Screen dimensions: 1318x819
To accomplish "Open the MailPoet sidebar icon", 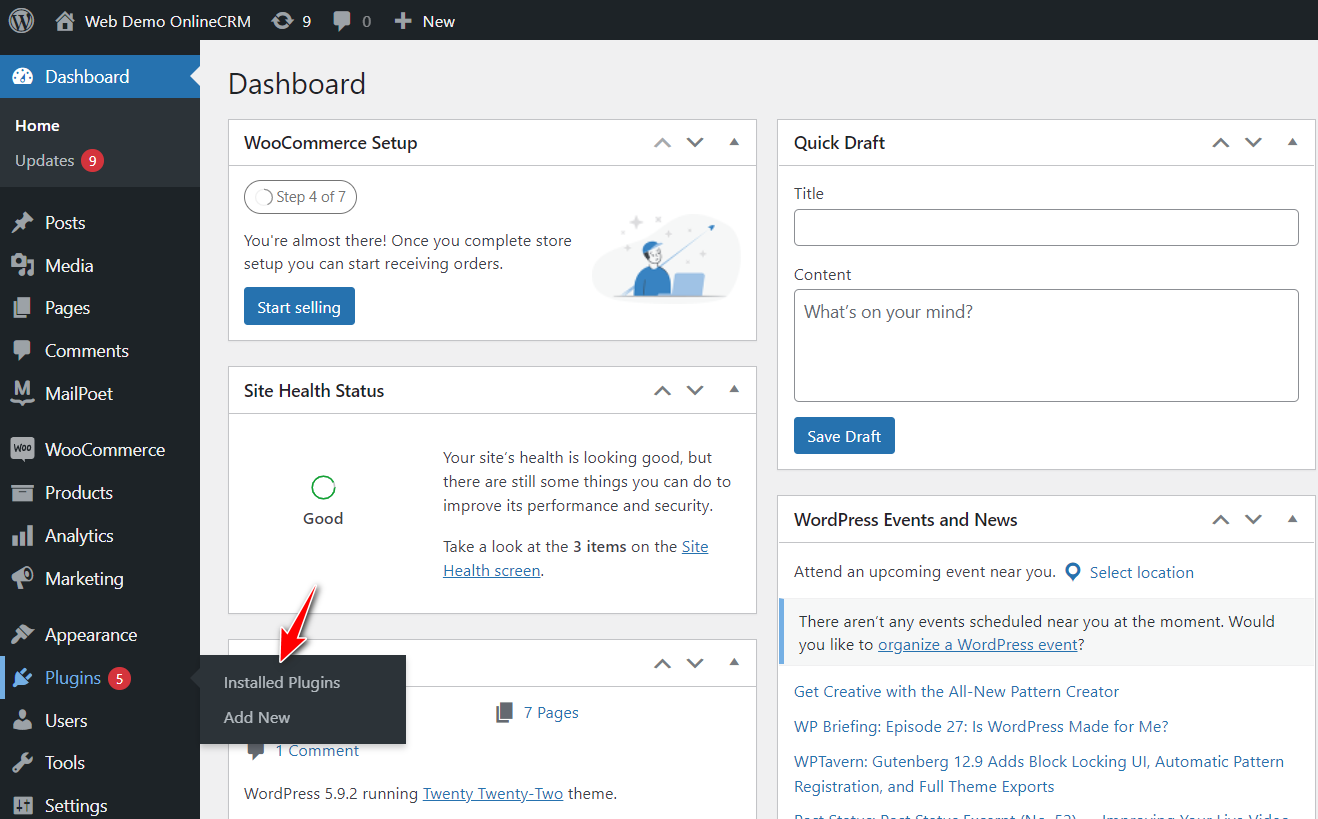I will click(22, 394).
